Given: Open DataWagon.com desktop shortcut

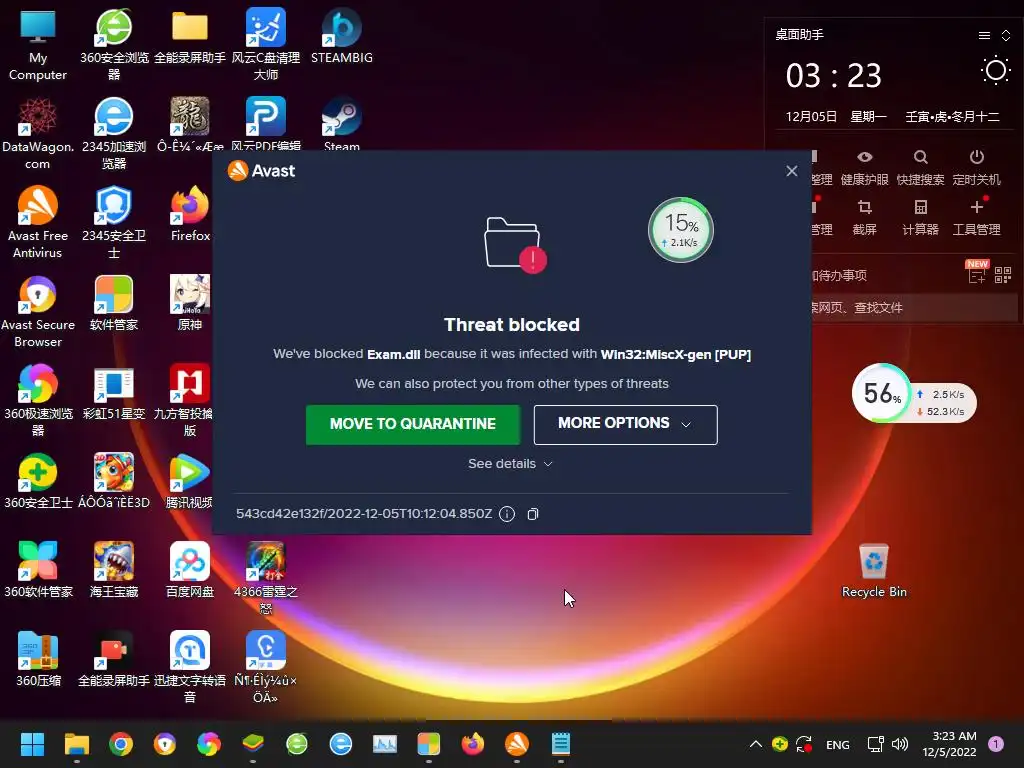Looking at the screenshot, I should click(38, 134).
